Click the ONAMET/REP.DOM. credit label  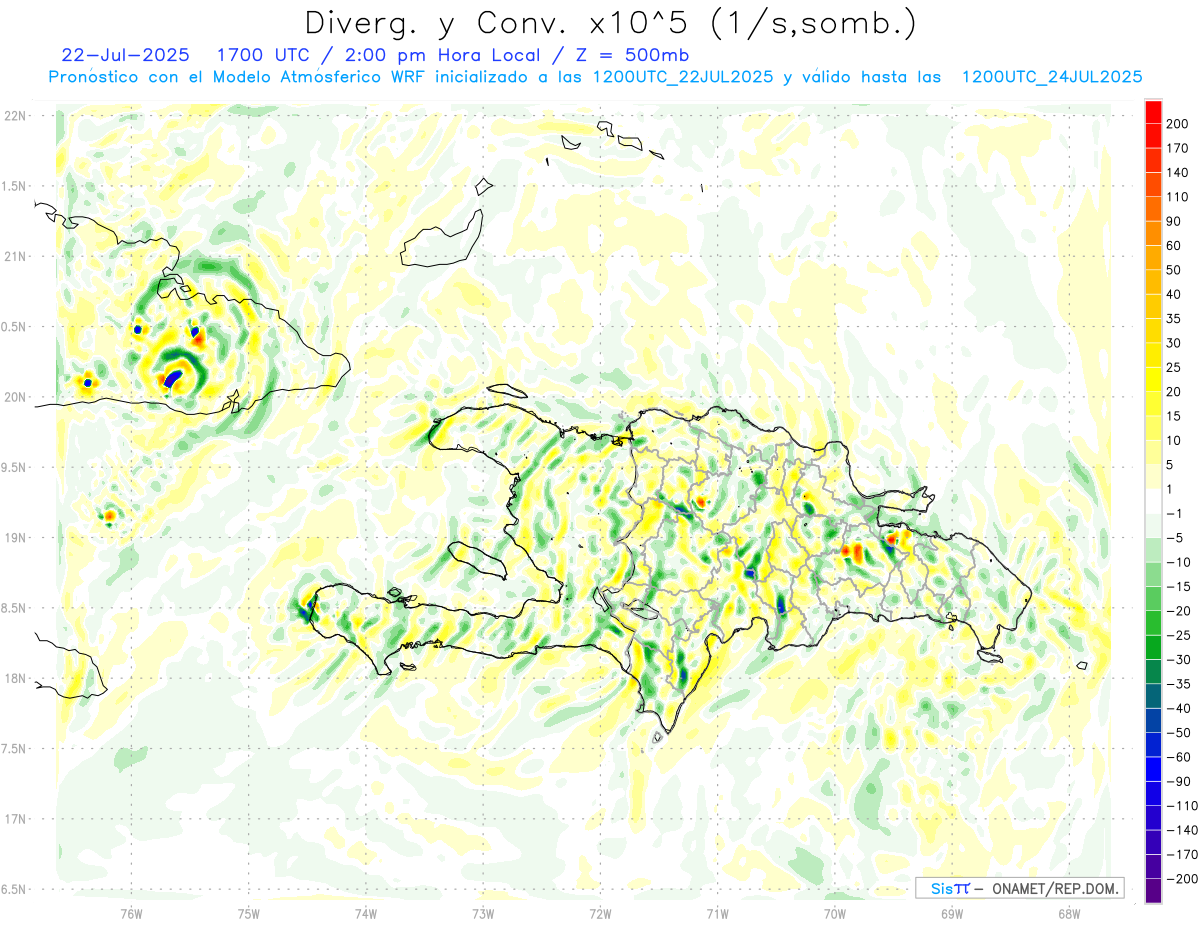pos(1056,888)
